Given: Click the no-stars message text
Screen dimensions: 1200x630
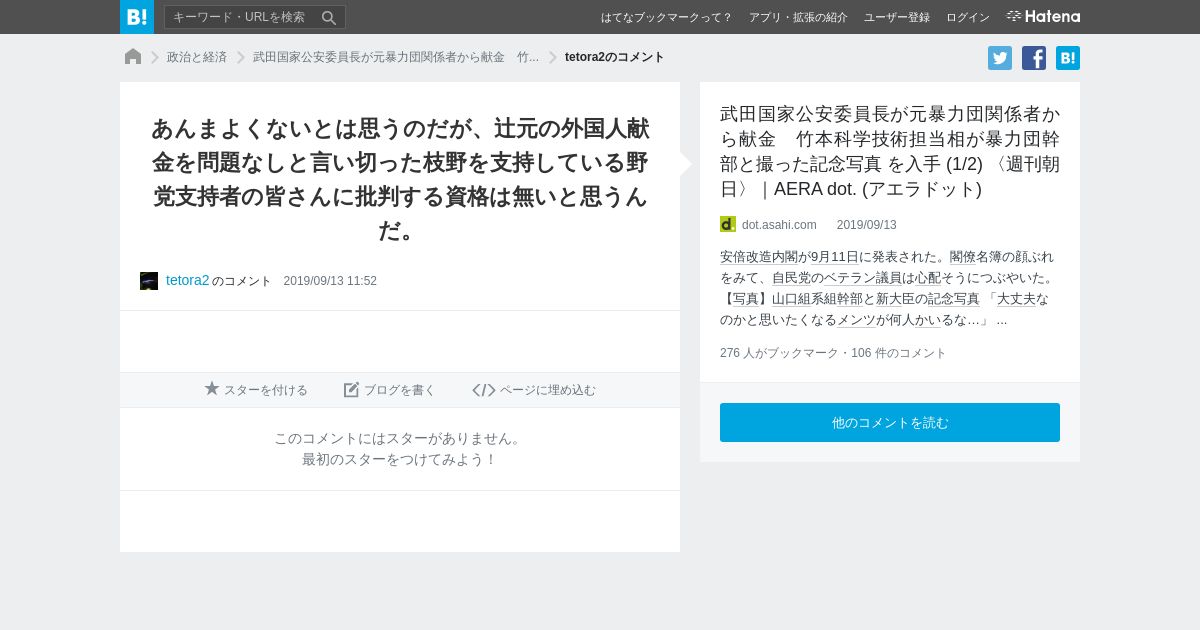Looking at the screenshot, I should 400,449.
